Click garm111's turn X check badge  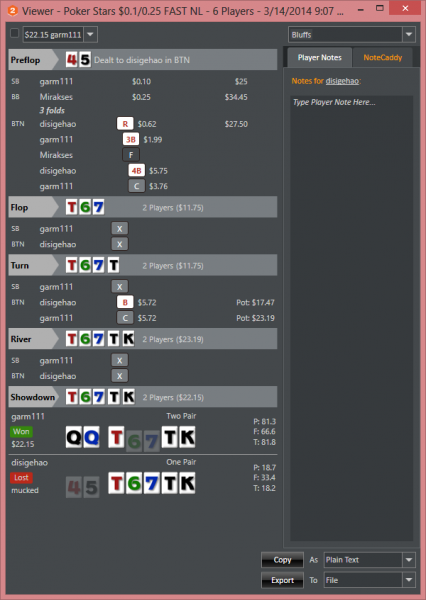(x=119, y=287)
